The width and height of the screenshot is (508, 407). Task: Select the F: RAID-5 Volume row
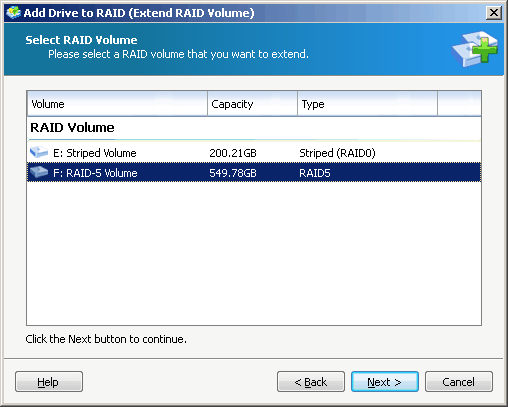tap(254, 173)
